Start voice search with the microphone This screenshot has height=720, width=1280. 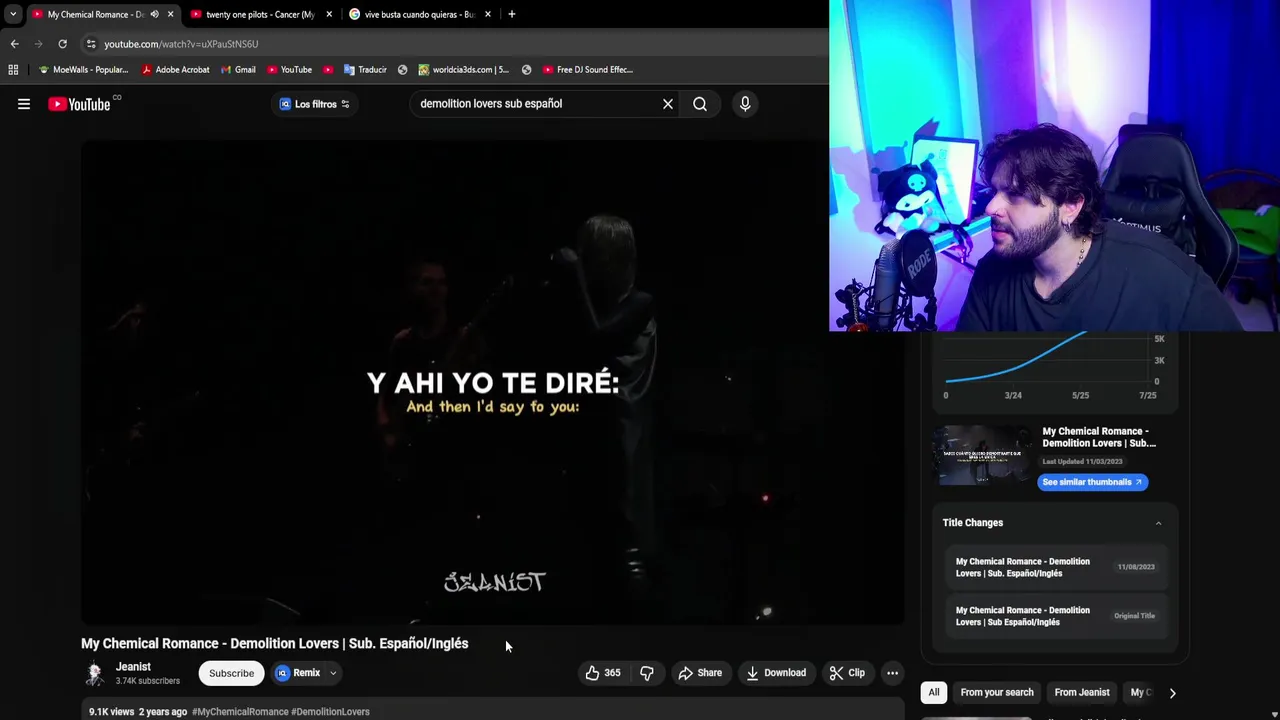(745, 104)
